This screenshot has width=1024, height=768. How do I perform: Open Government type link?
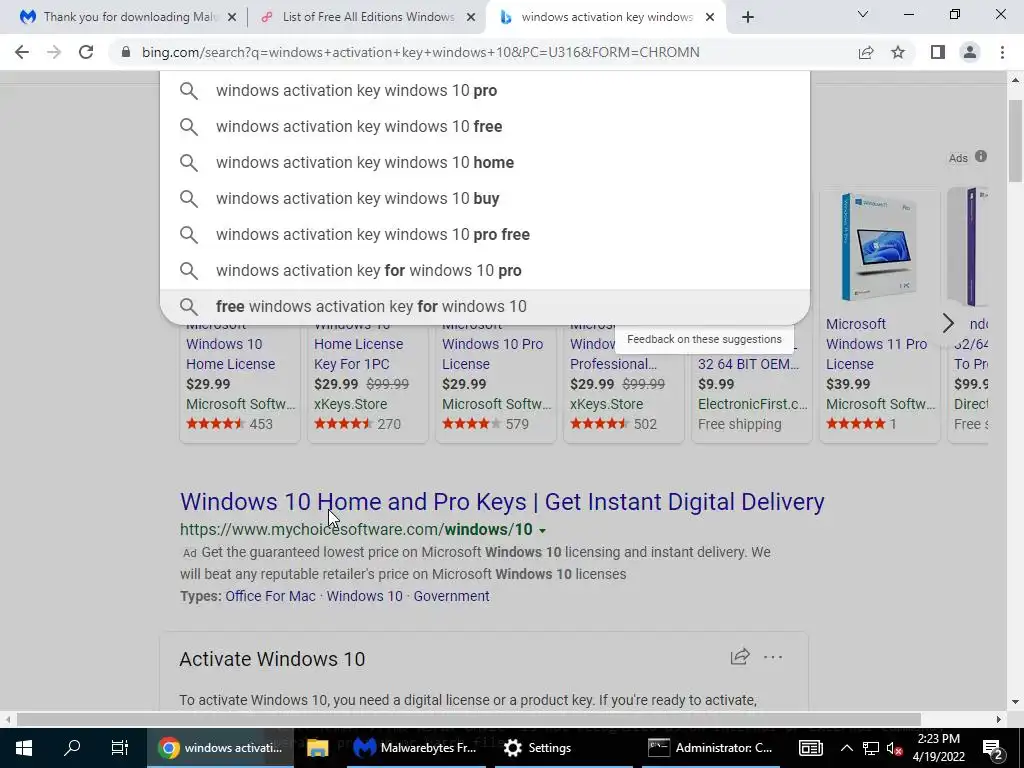pyautogui.click(x=451, y=596)
